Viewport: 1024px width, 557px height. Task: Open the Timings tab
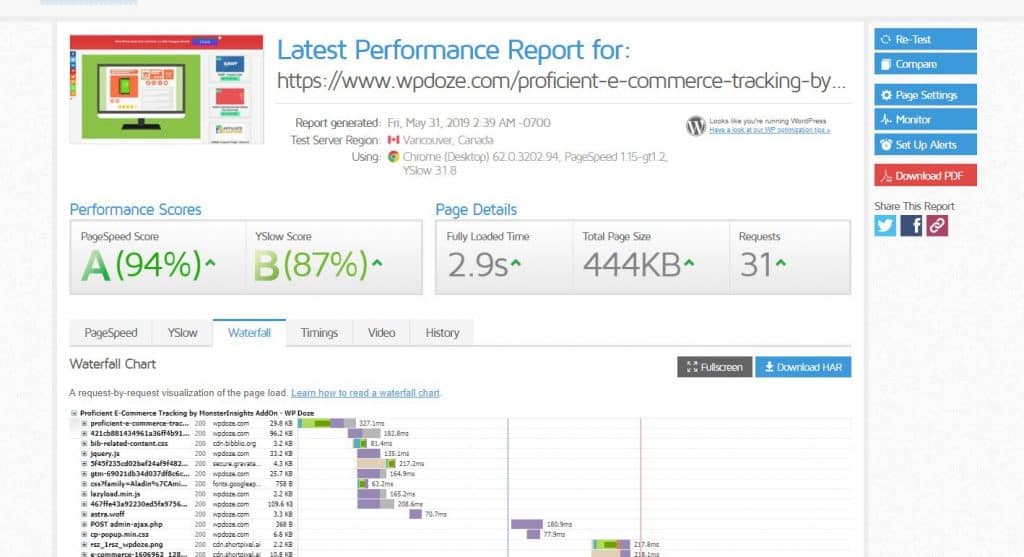[x=319, y=332]
